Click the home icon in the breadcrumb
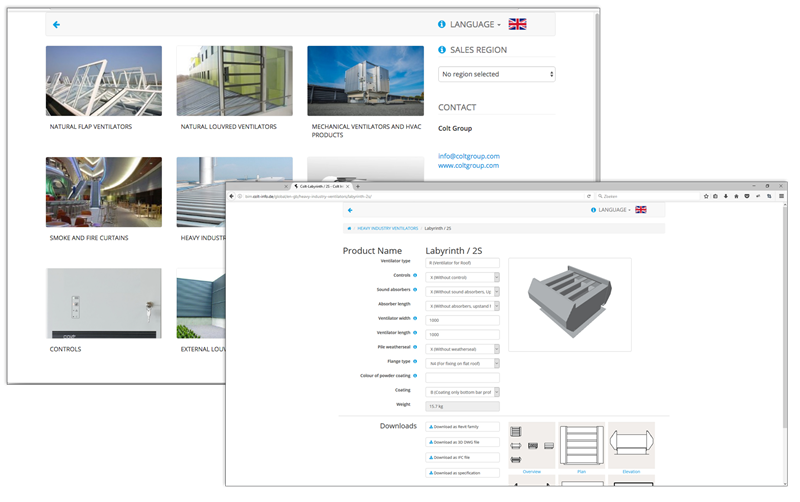Screen dimensions: 800x502 349,229
